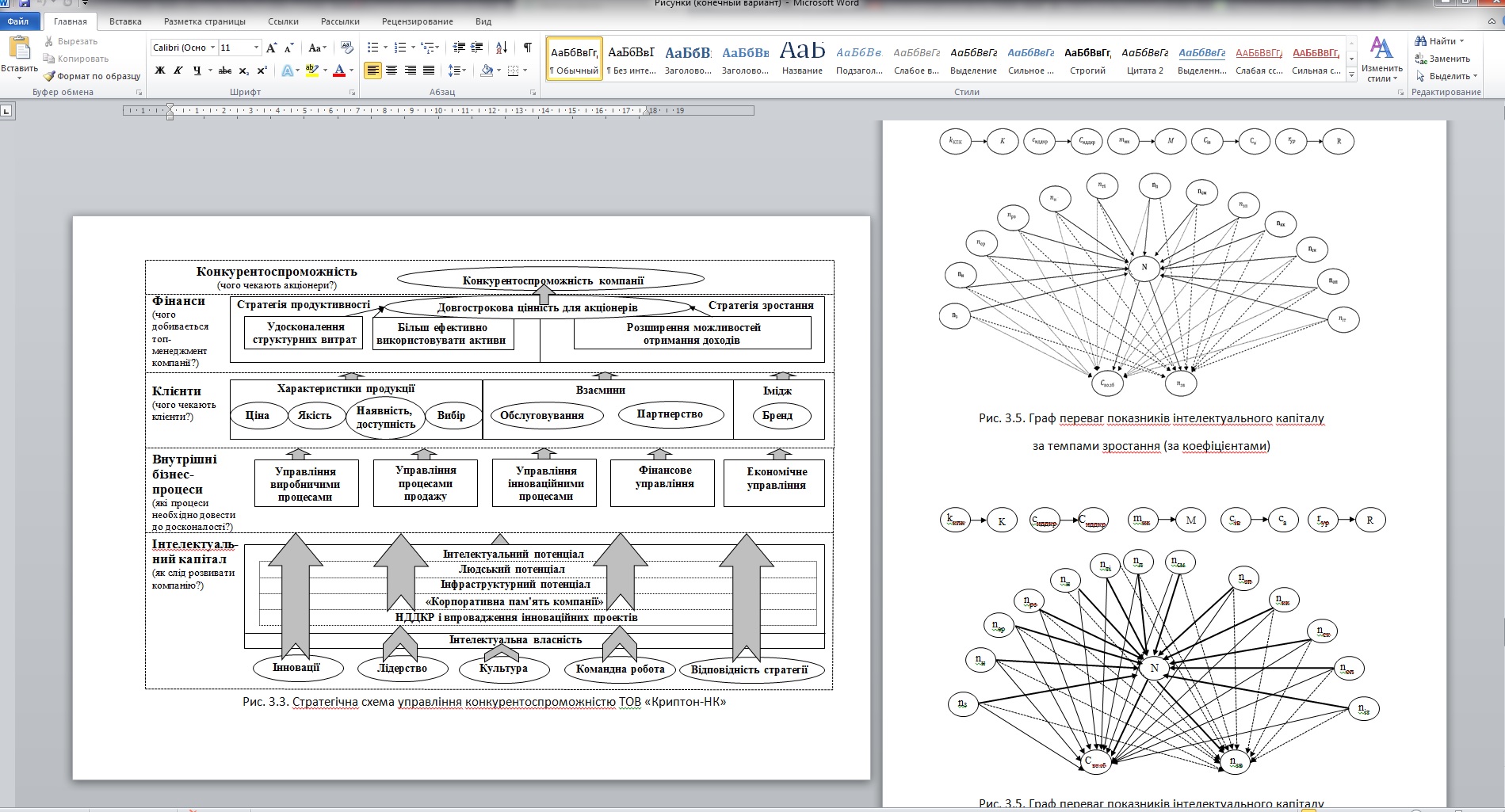Toggle center text alignment
The height and width of the screenshot is (812, 1505).
392,71
